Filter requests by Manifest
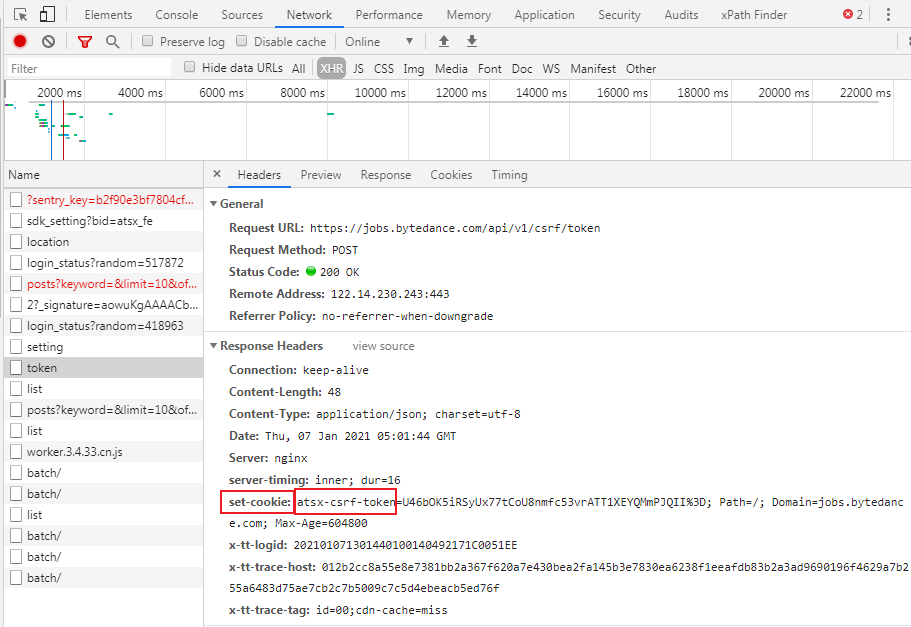Viewport: 911px width, 627px height. pos(593,69)
